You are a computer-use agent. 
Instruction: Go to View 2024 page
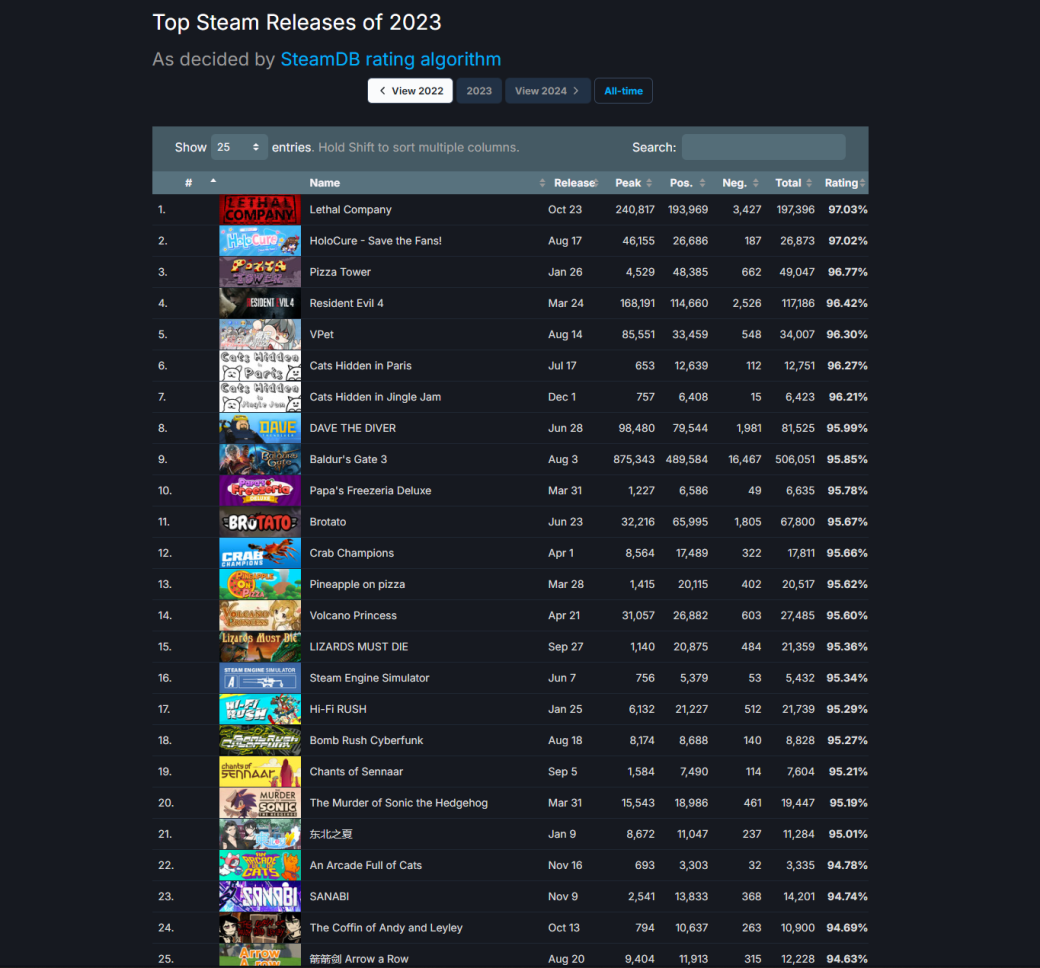click(548, 91)
